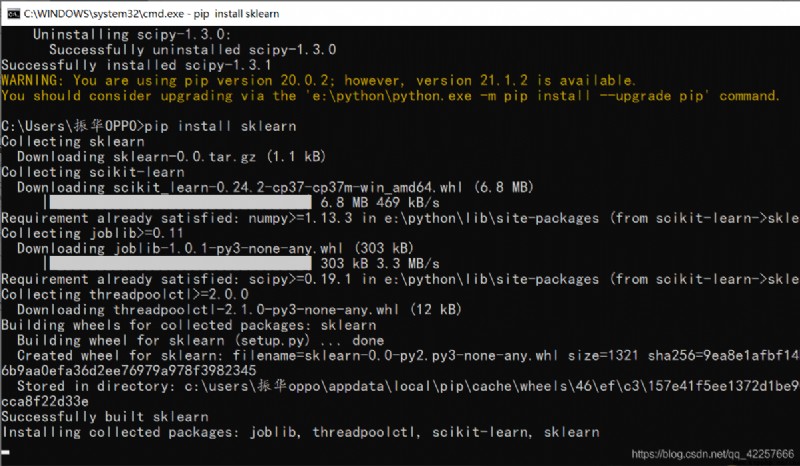Click 'Building wheel for sklearn (setup.py) ... done'
Screen dimensions: 800x466
(x=201, y=340)
